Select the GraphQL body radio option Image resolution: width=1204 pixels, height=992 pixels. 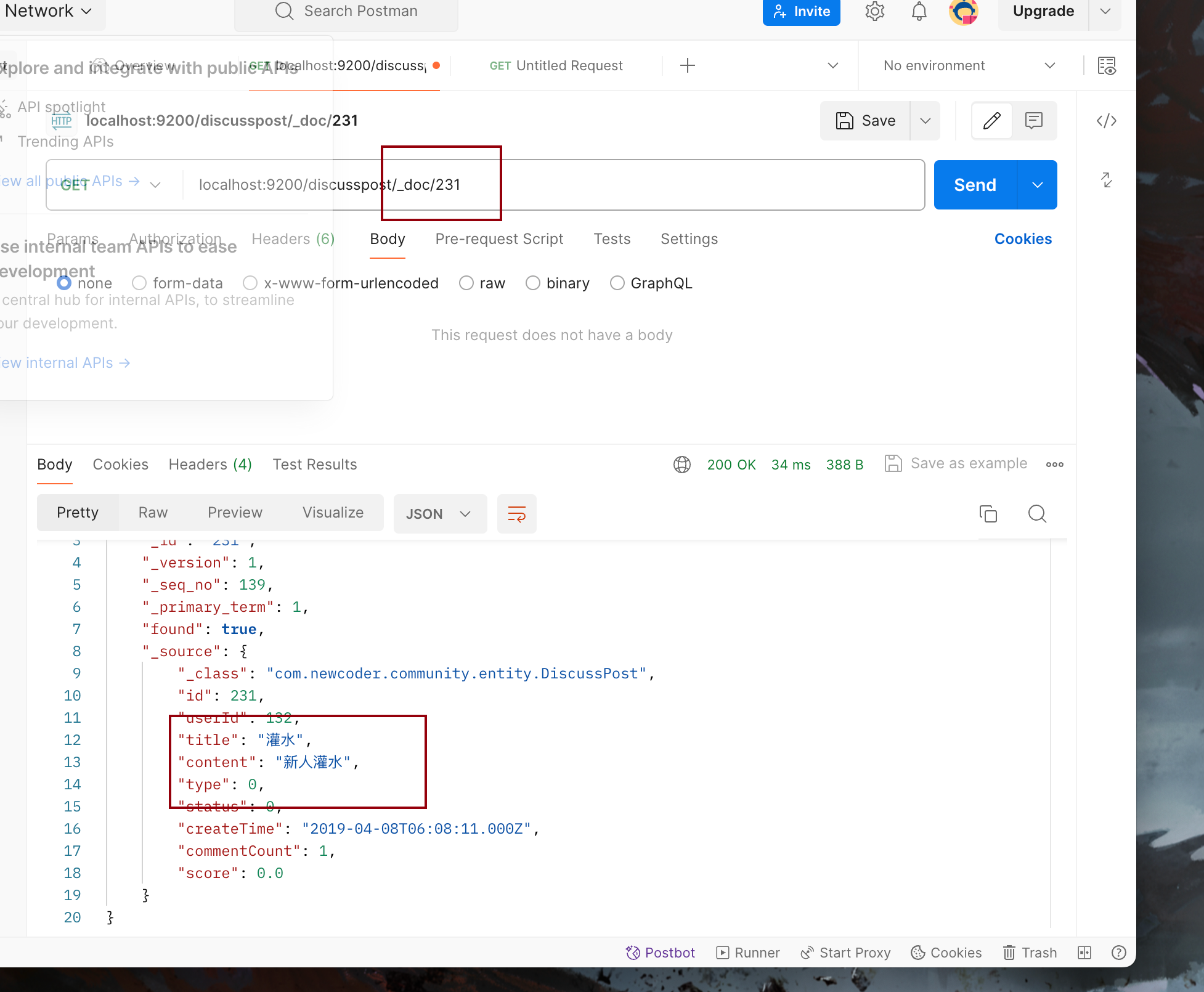tap(617, 283)
